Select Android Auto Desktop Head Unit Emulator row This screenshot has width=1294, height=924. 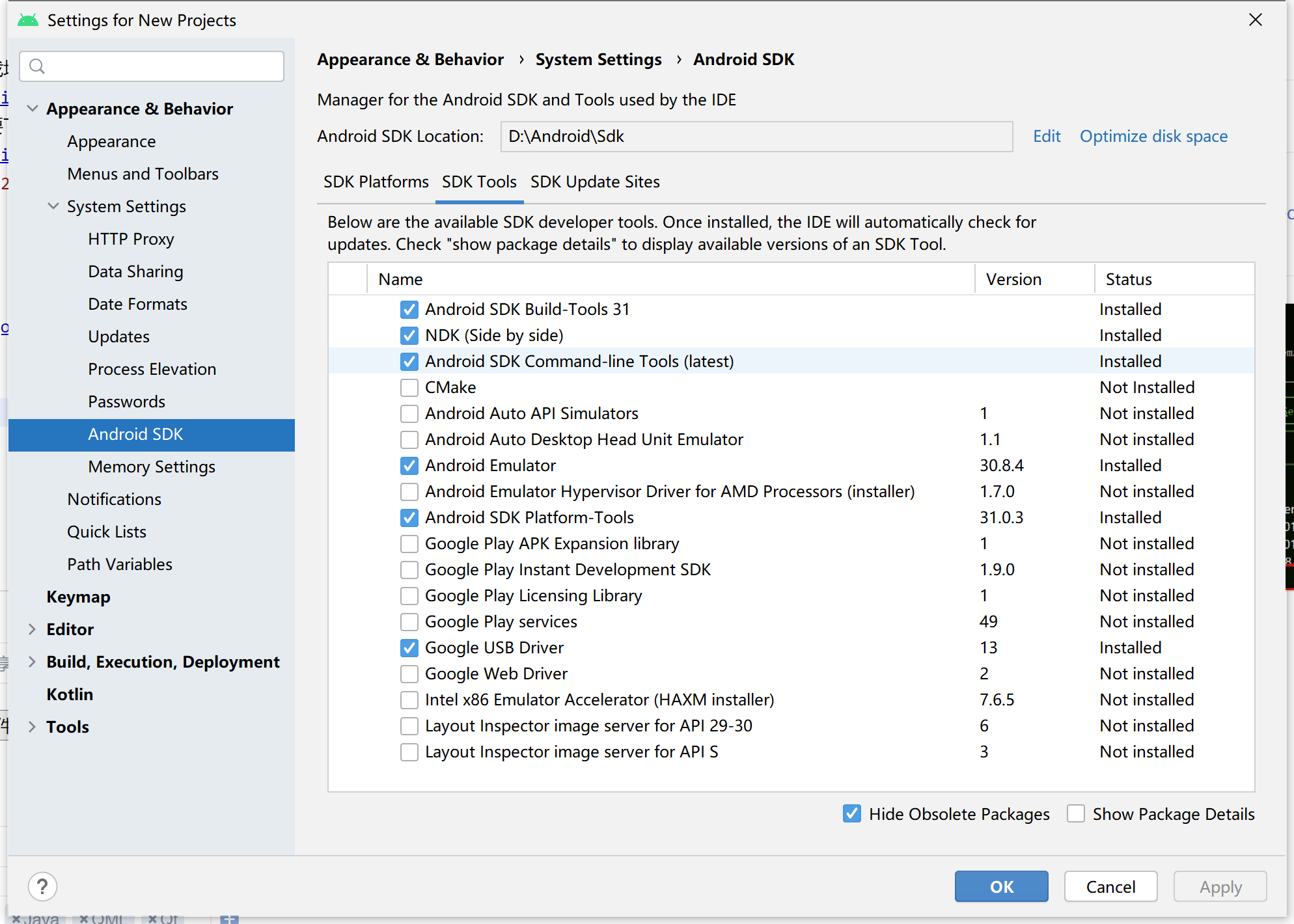pyautogui.click(x=792, y=439)
